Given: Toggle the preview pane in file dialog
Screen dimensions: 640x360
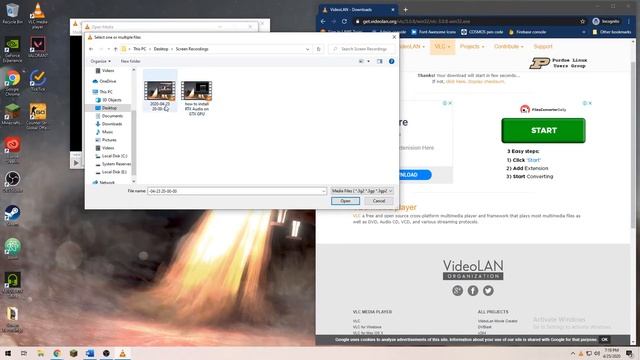Looking at the screenshot, I should tap(380, 61).
